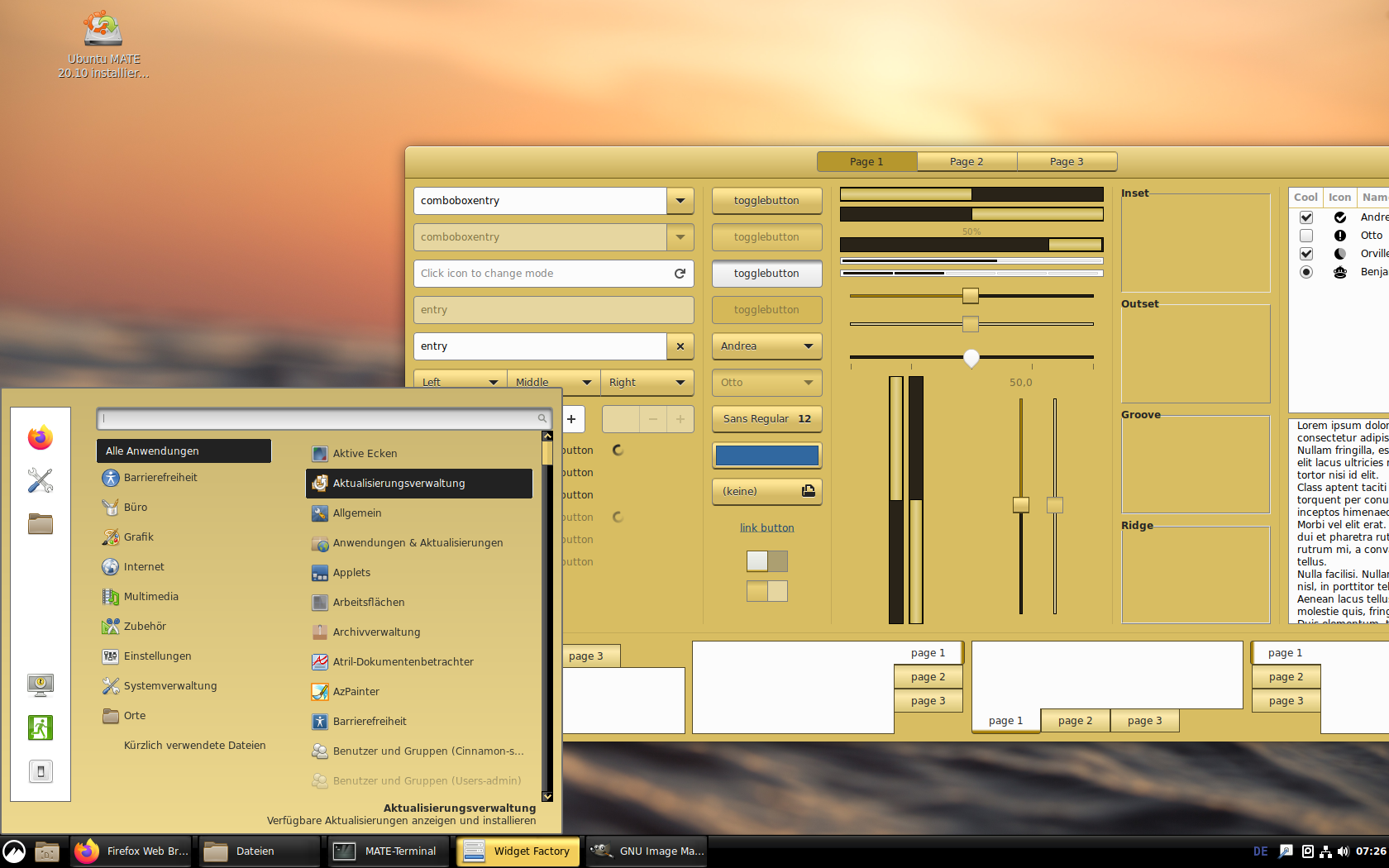Click the Cool column header
Image resolution: width=1389 pixels, height=868 pixels.
tap(1305, 197)
